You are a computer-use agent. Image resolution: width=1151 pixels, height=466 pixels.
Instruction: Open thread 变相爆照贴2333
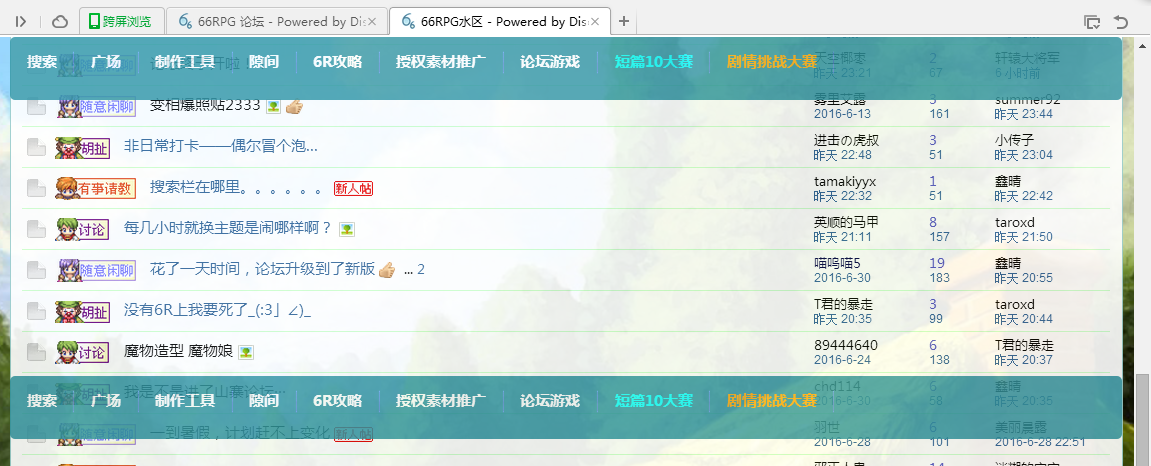(205, 106)
